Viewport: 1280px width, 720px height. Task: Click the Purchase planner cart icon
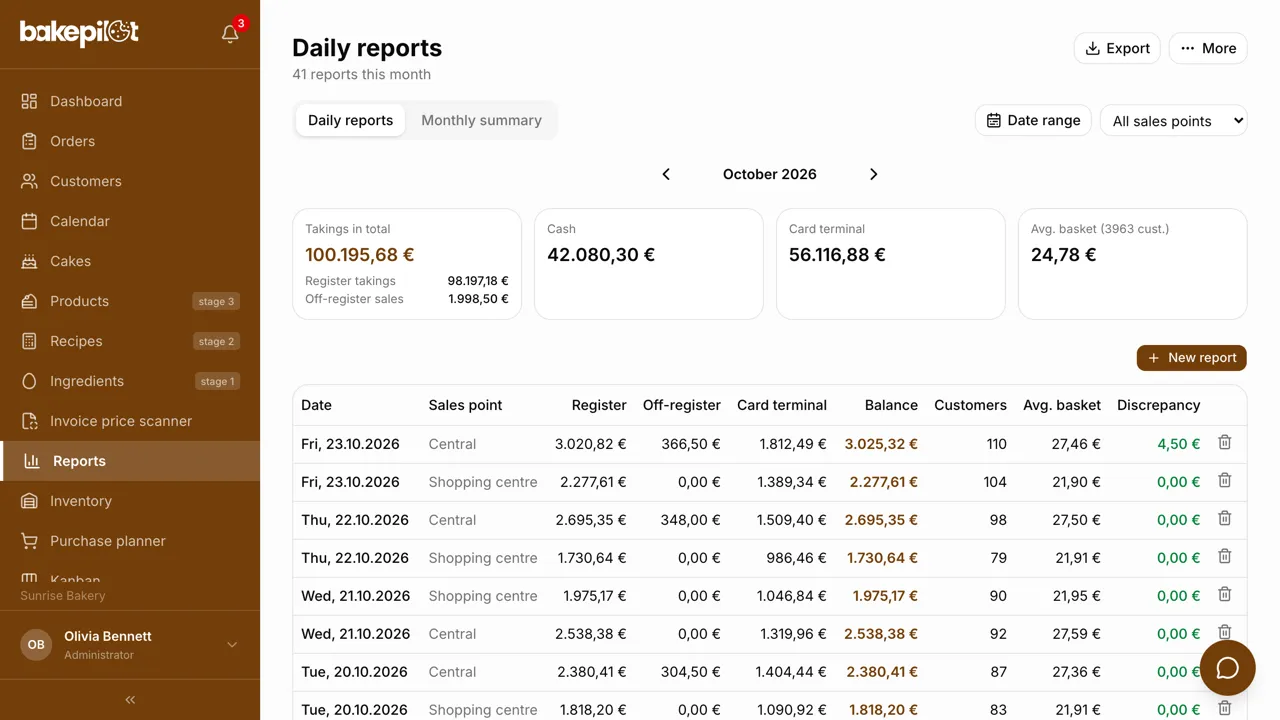pyautogui.click(x=30, y=541)
